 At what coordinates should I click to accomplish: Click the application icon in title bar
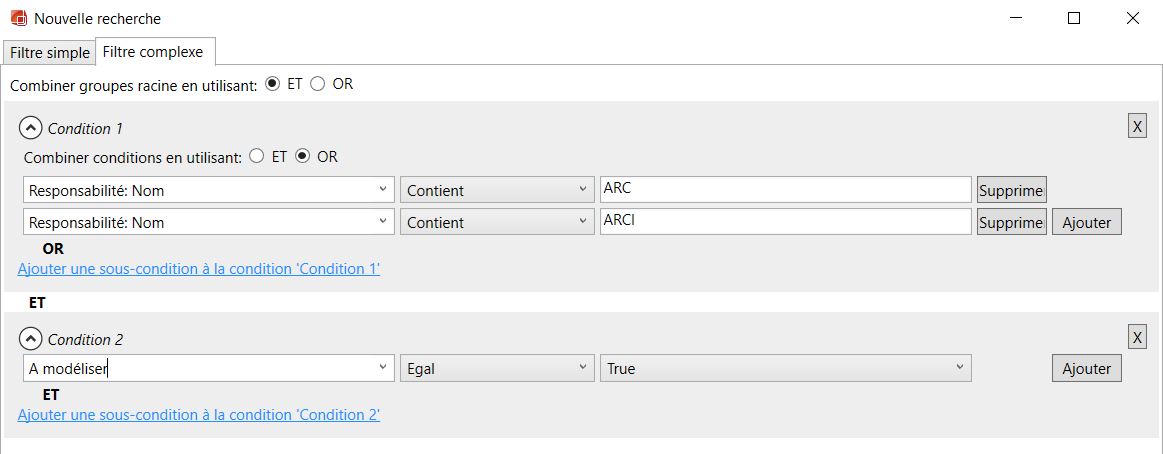(x=18, y=18)
